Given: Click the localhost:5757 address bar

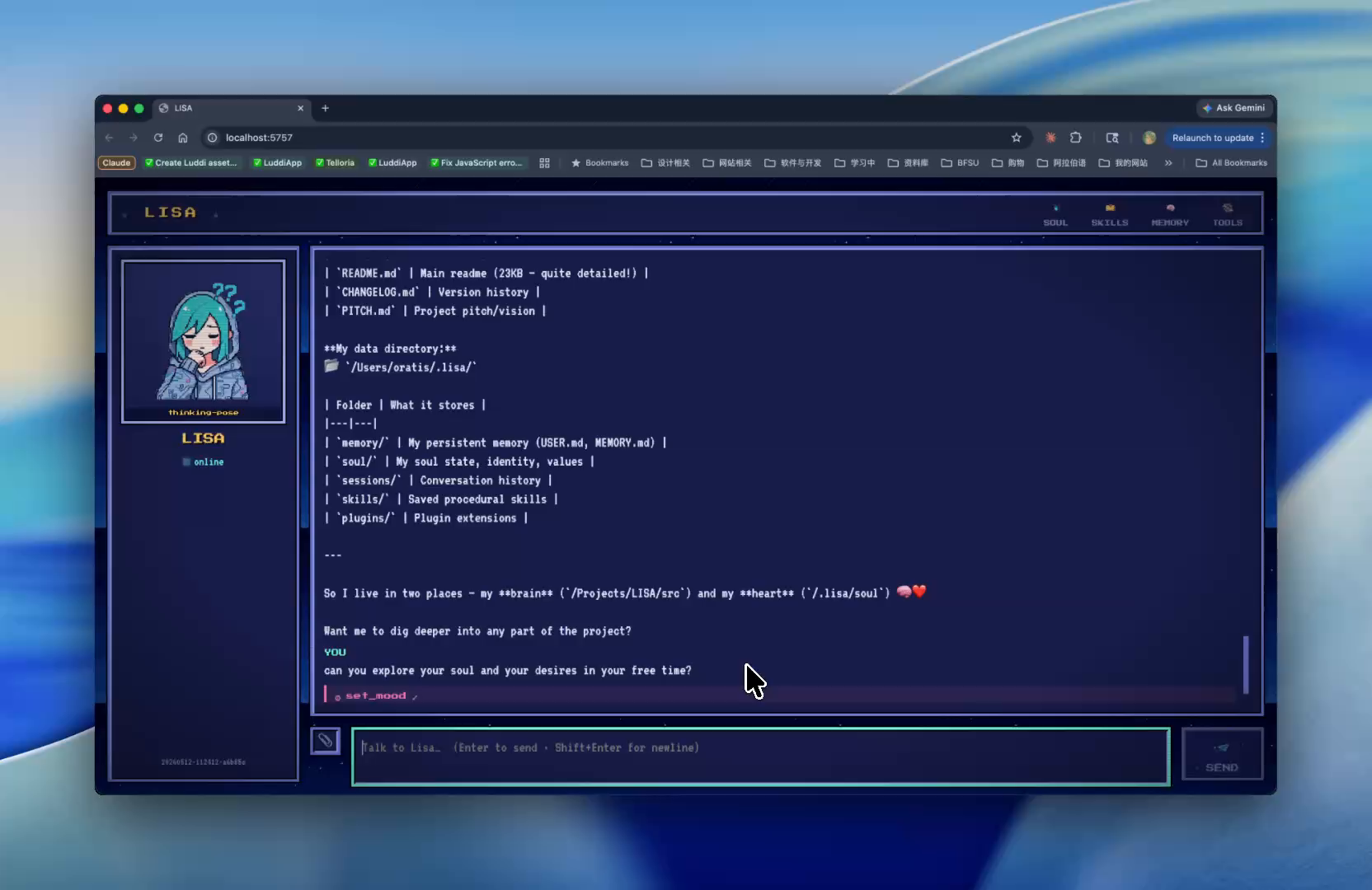Looking at the screenshot, I should click(x=610, y=138).
